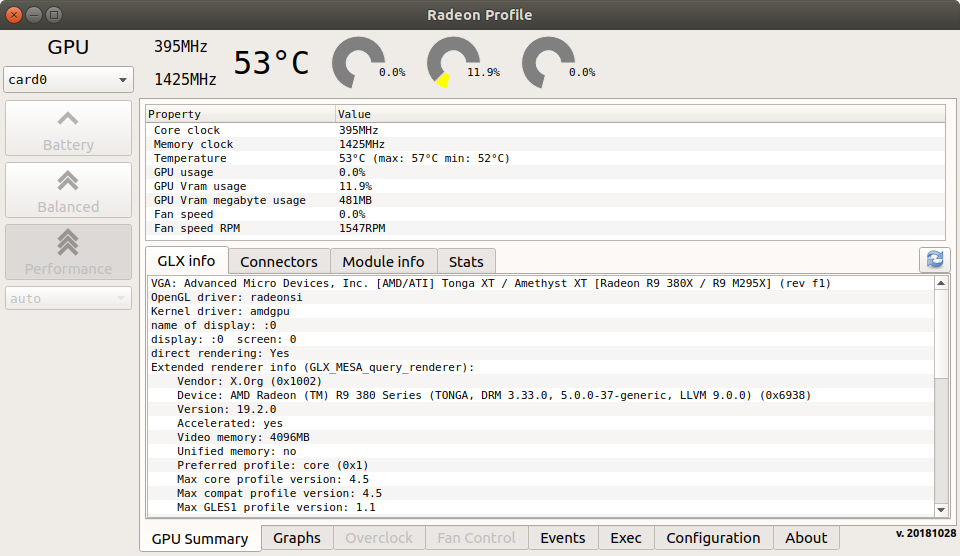The height and width of the screenshot is (556, 960).
Task: Click the Property column header
Action: (241, 114)
